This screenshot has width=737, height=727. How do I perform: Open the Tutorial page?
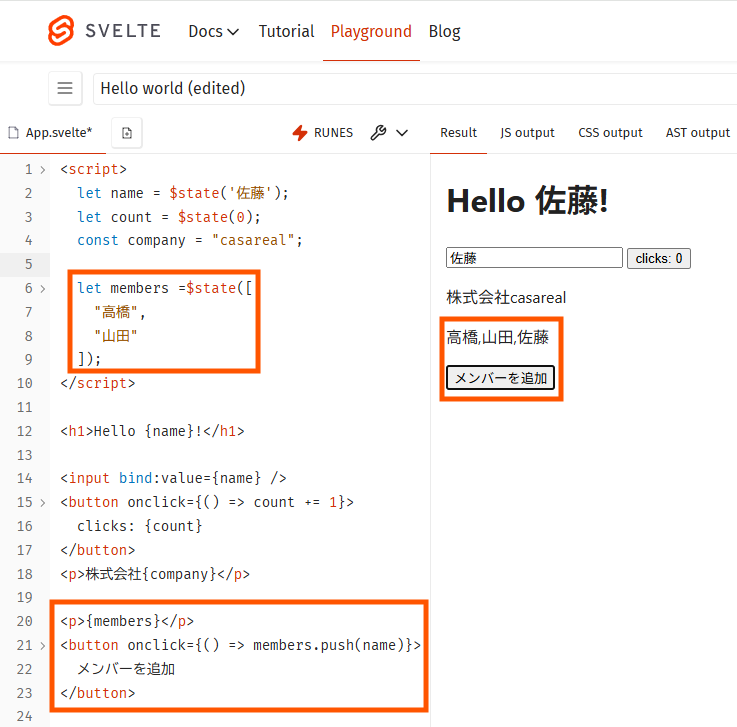tap(286, 31)
